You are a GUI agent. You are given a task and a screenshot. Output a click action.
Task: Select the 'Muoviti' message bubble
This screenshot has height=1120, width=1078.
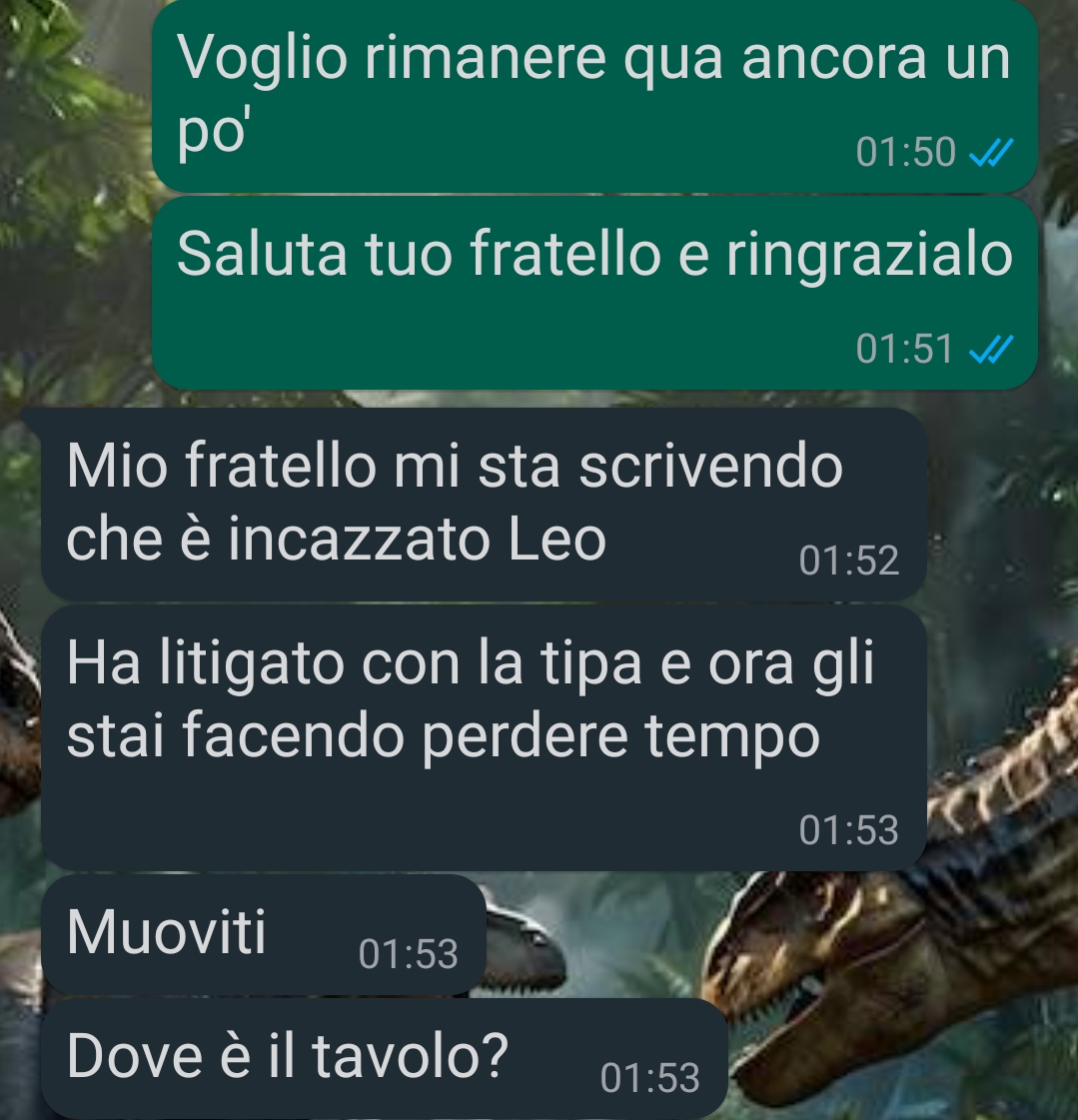264,934
